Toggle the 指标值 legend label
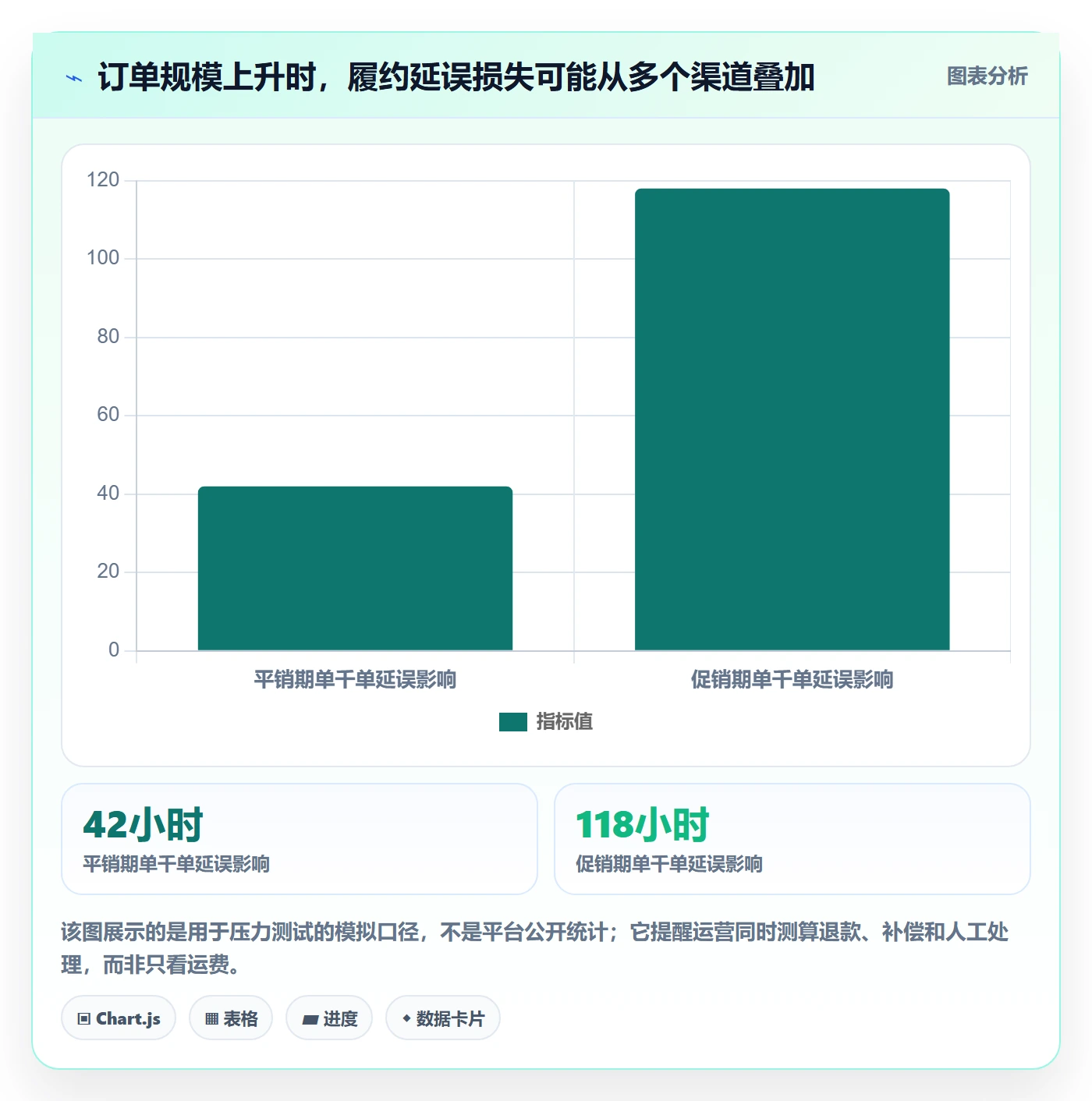This screenshot has height=1101, width=1092. click(x=565, y=722)
